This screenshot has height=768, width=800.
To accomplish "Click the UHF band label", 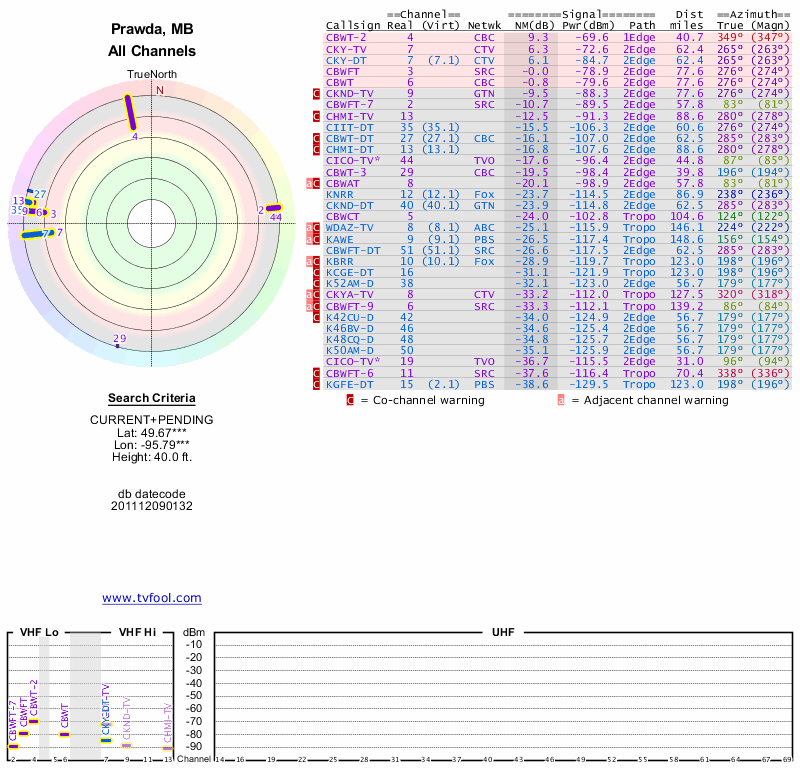I will [x=504, y=632].
